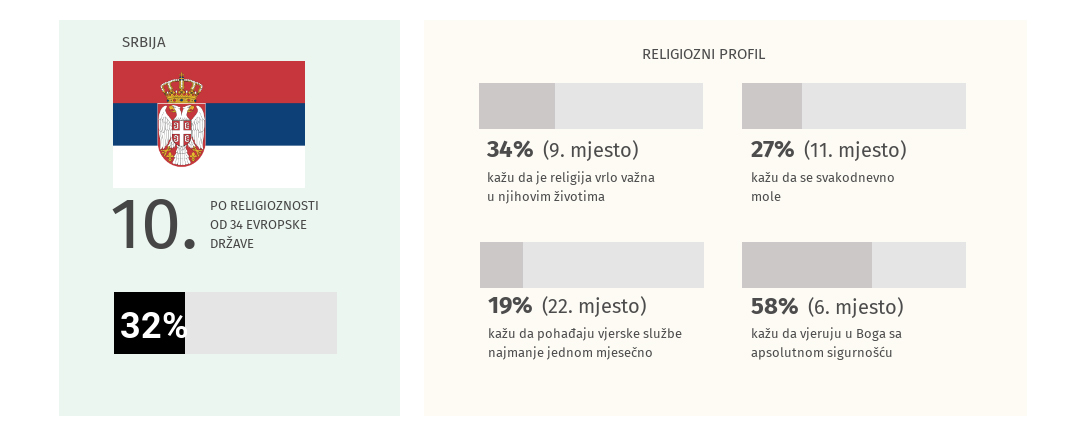Screen dimensions: 1070x434
Task: Click the progress bar above 27%
Action: pyautogui.click(x=854, y=106)
